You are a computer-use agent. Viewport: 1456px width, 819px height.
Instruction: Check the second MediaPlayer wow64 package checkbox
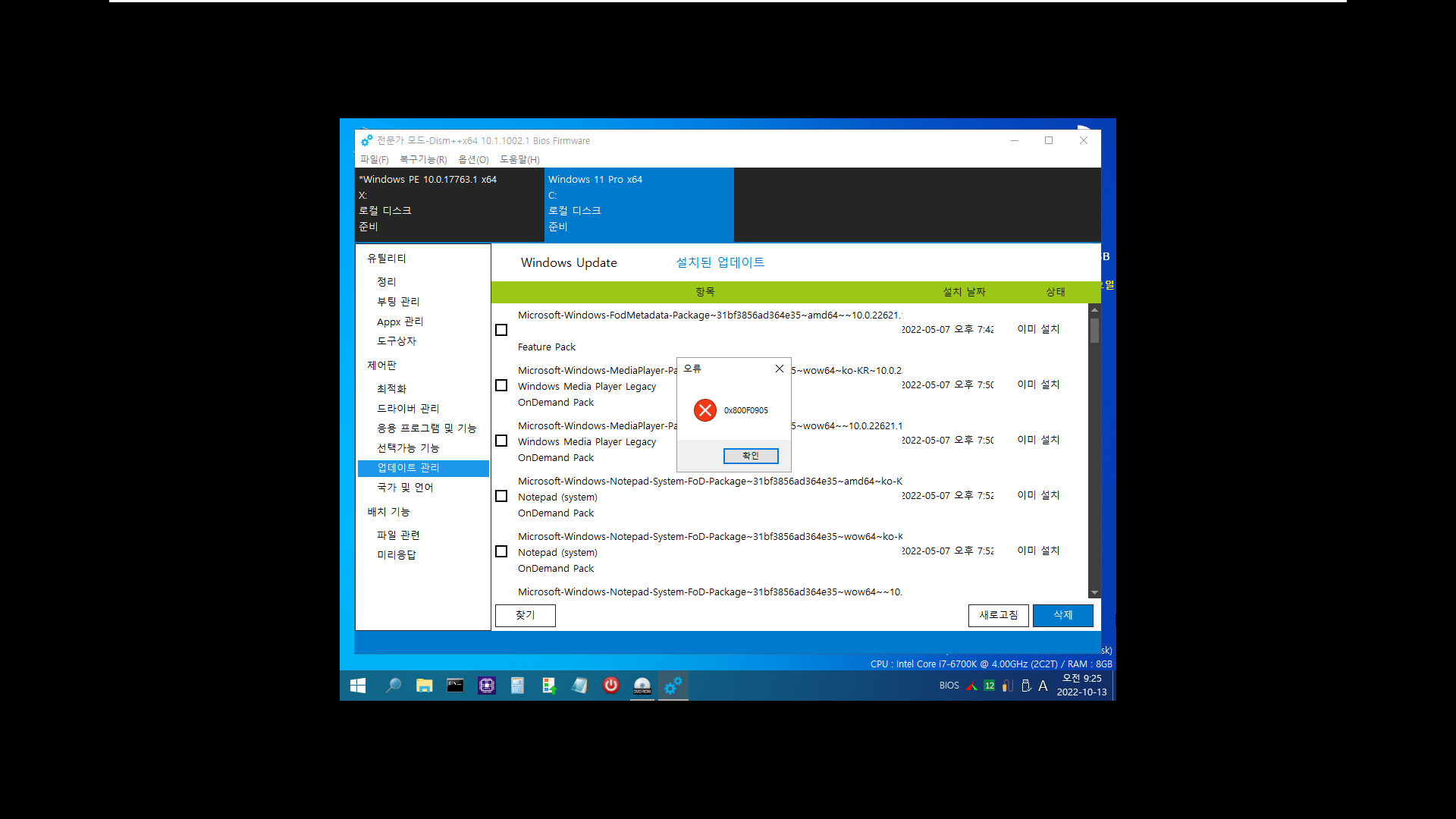501,441
